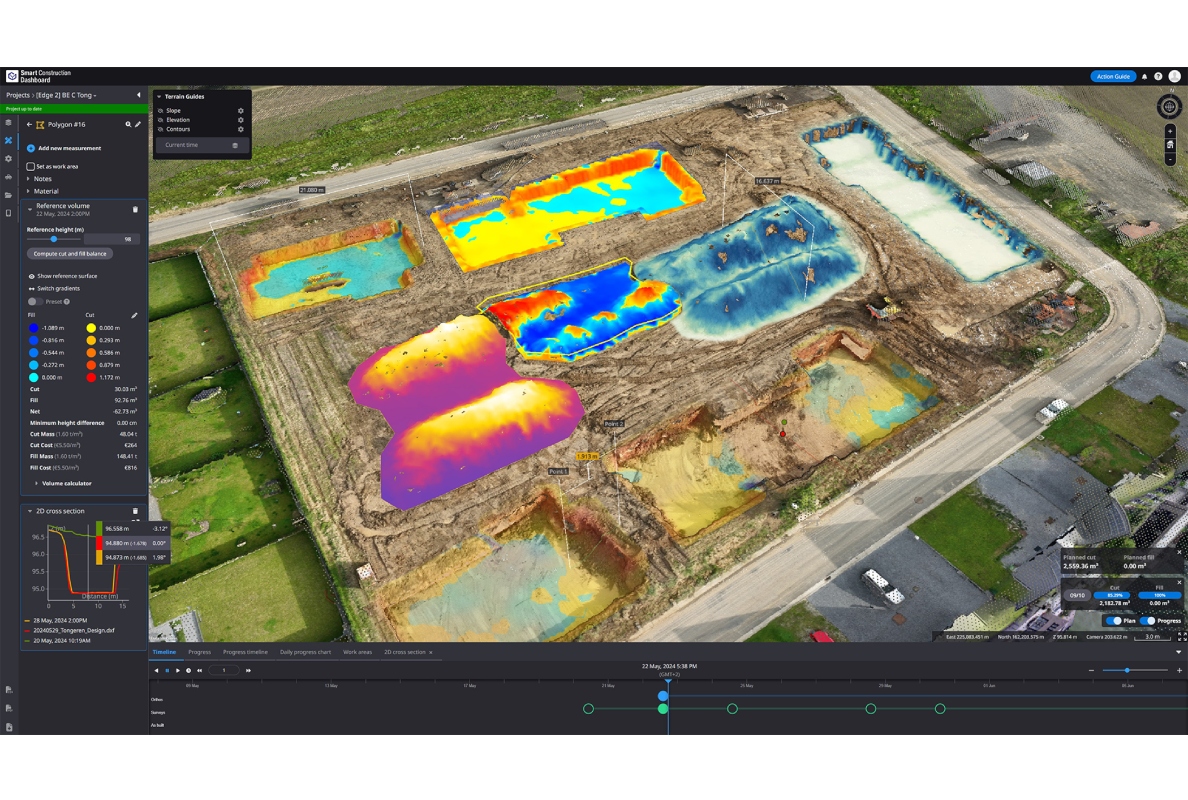Click the compass to reset map orientation
Viewport: 1188px width, 800px height.
click(x=1169, y=107)
